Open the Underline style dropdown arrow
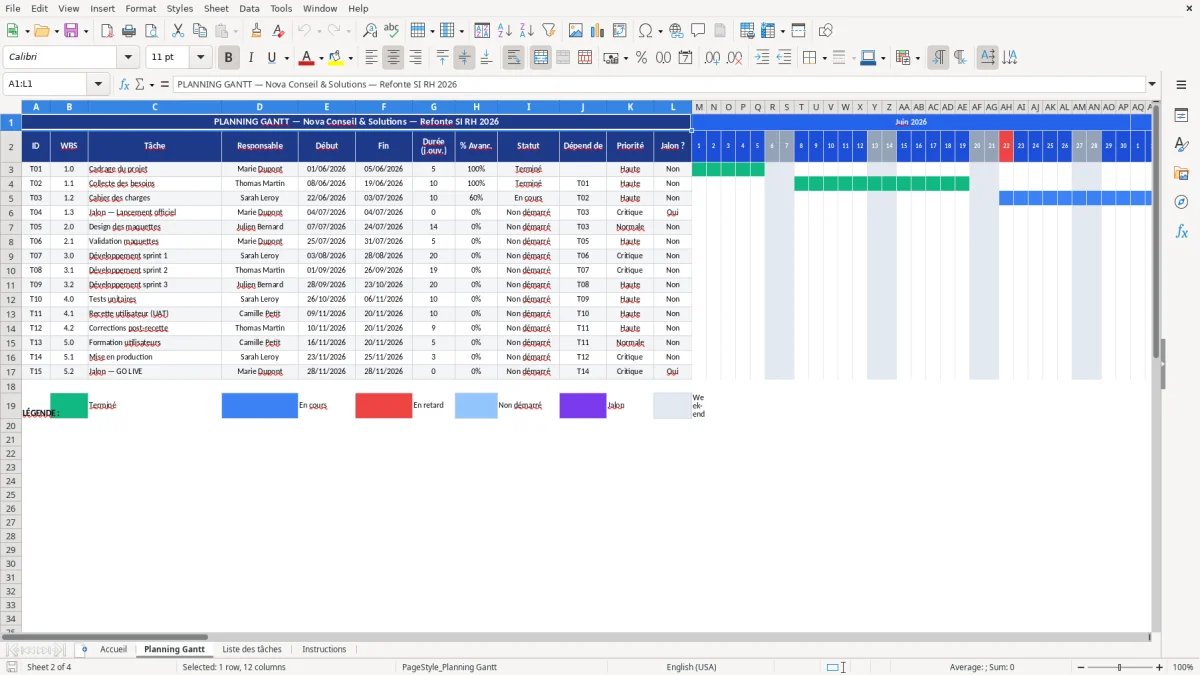 point(286,58)
